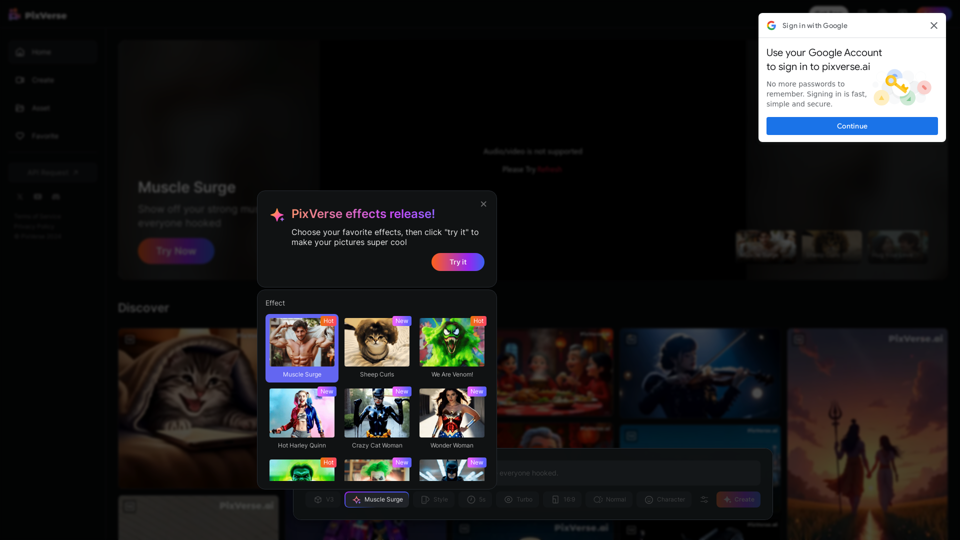This screenshot has width=960, height=540.
Task: Go to Home in the sidebar
Action: pyautogui.click(x=53, y=52)
